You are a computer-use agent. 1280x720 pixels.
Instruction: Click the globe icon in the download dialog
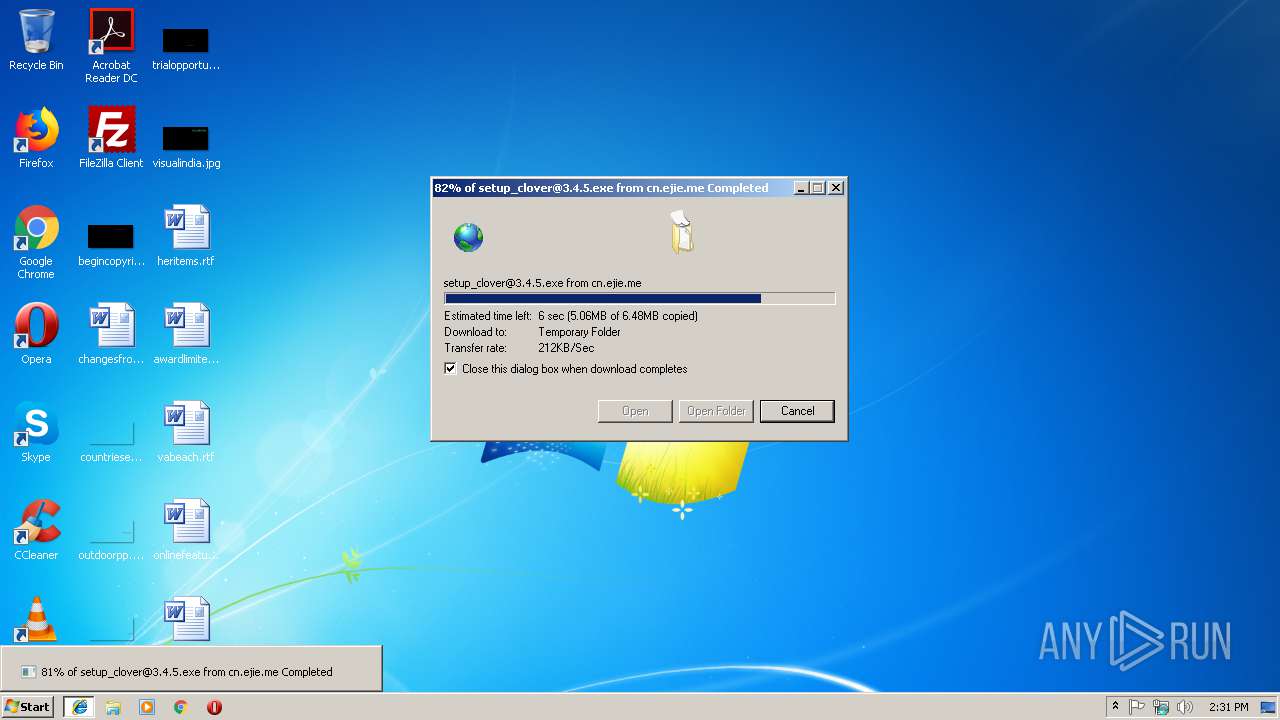[468, 237]
